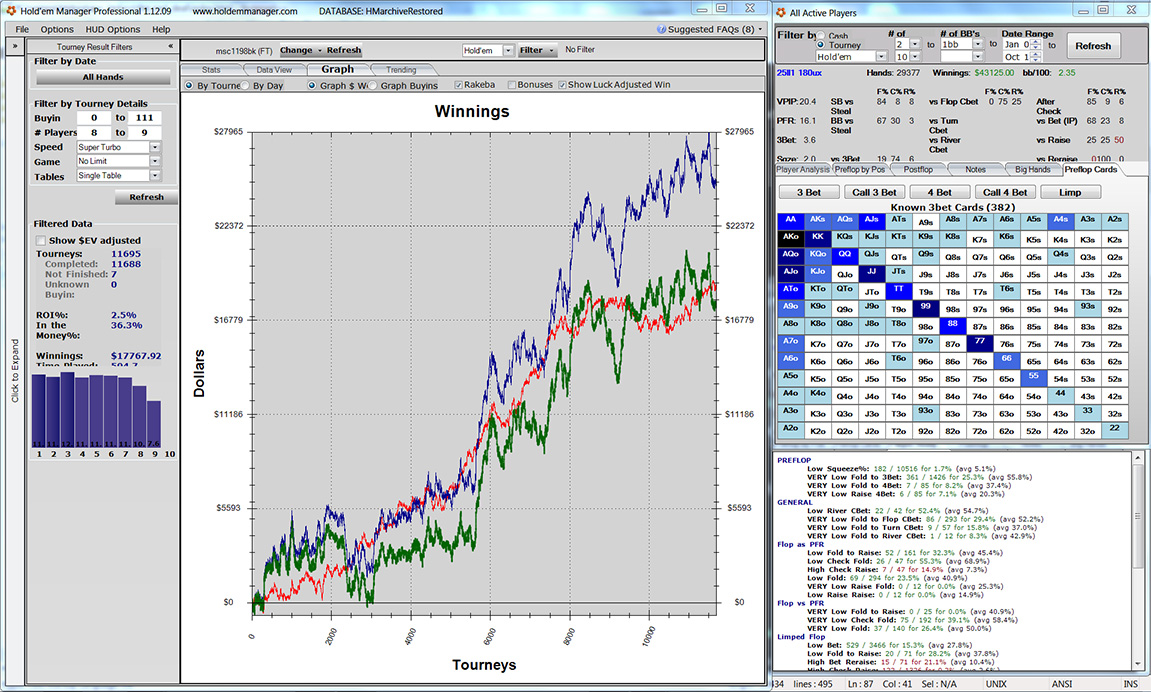The image size is (1151, 692).
Task: Enable the Bonuses checkbox
Action: click(x=513, y=85)
